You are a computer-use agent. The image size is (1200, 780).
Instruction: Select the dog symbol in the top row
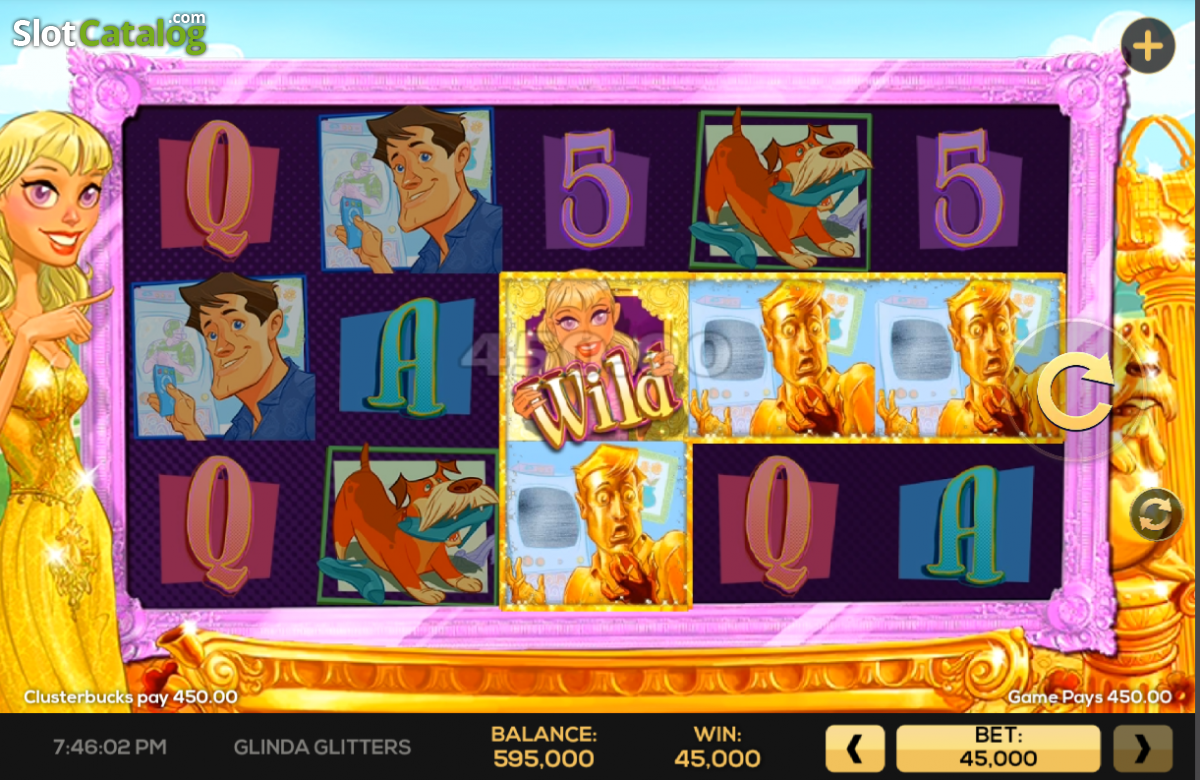pyautogui.click(x=781, y=189)
